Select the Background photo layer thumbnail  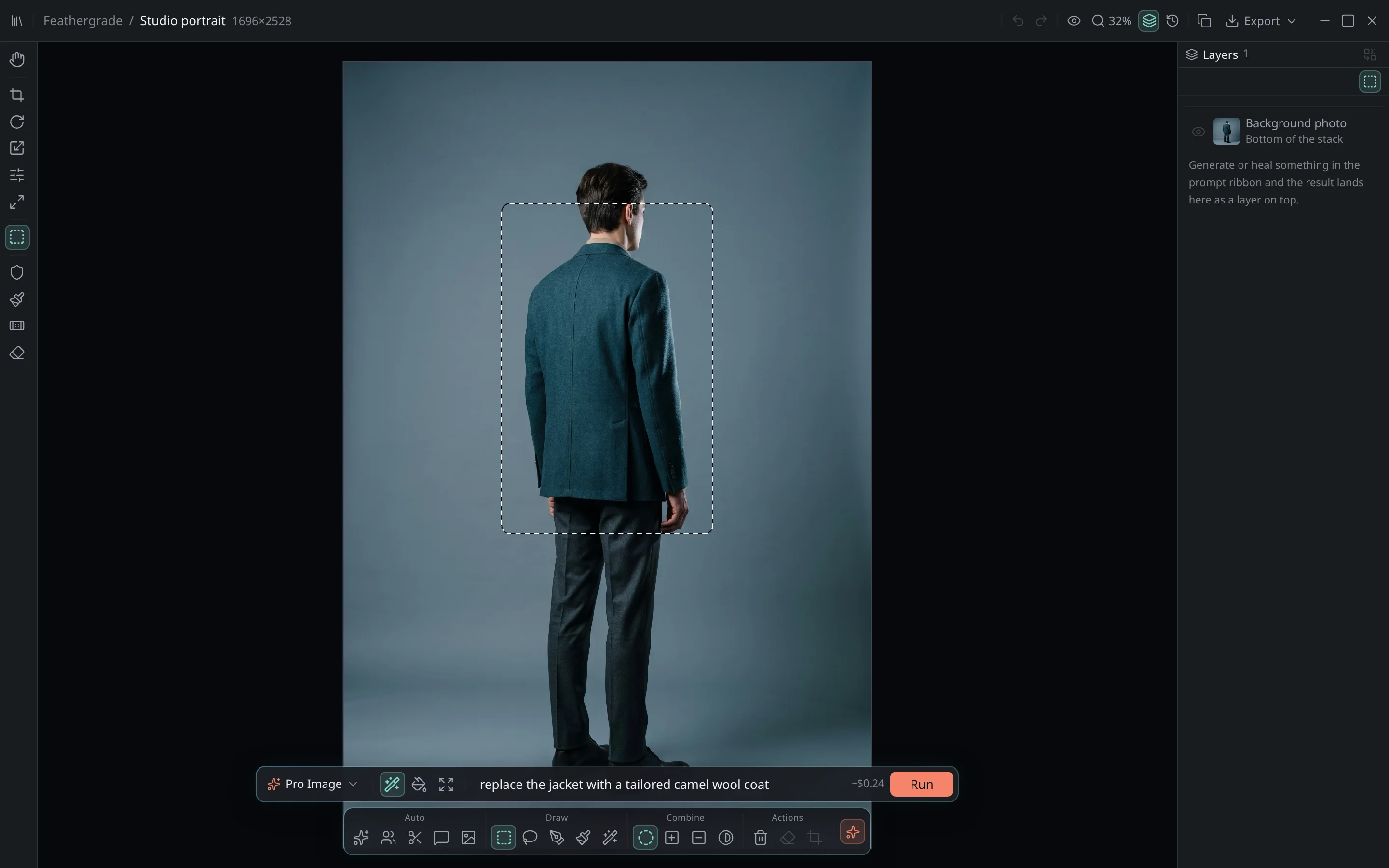(1226, 132)
